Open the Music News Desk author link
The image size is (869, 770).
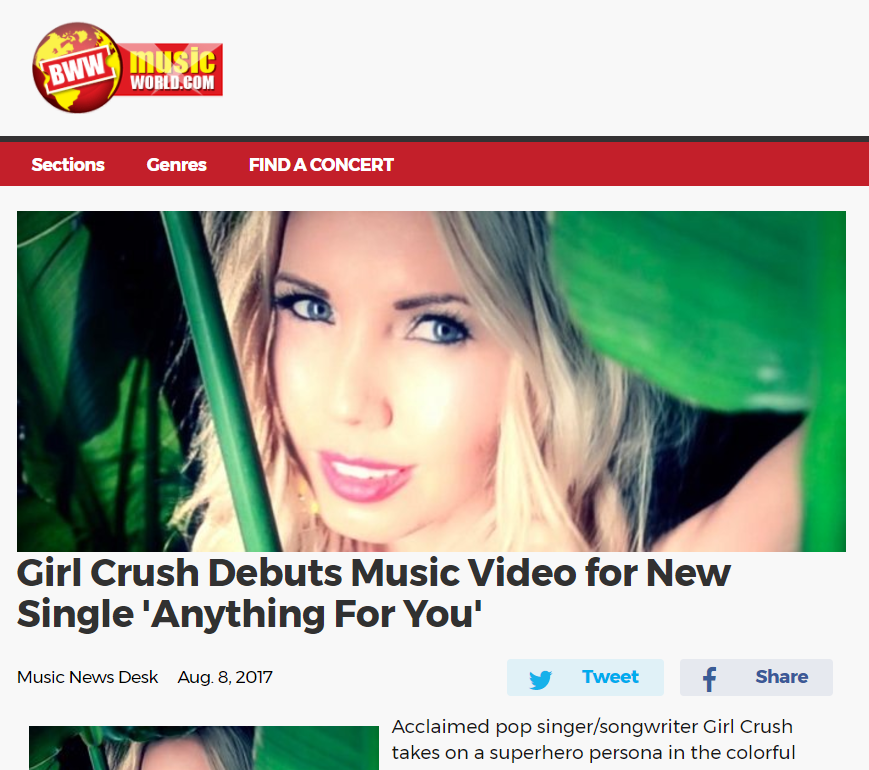coord(88,677)
